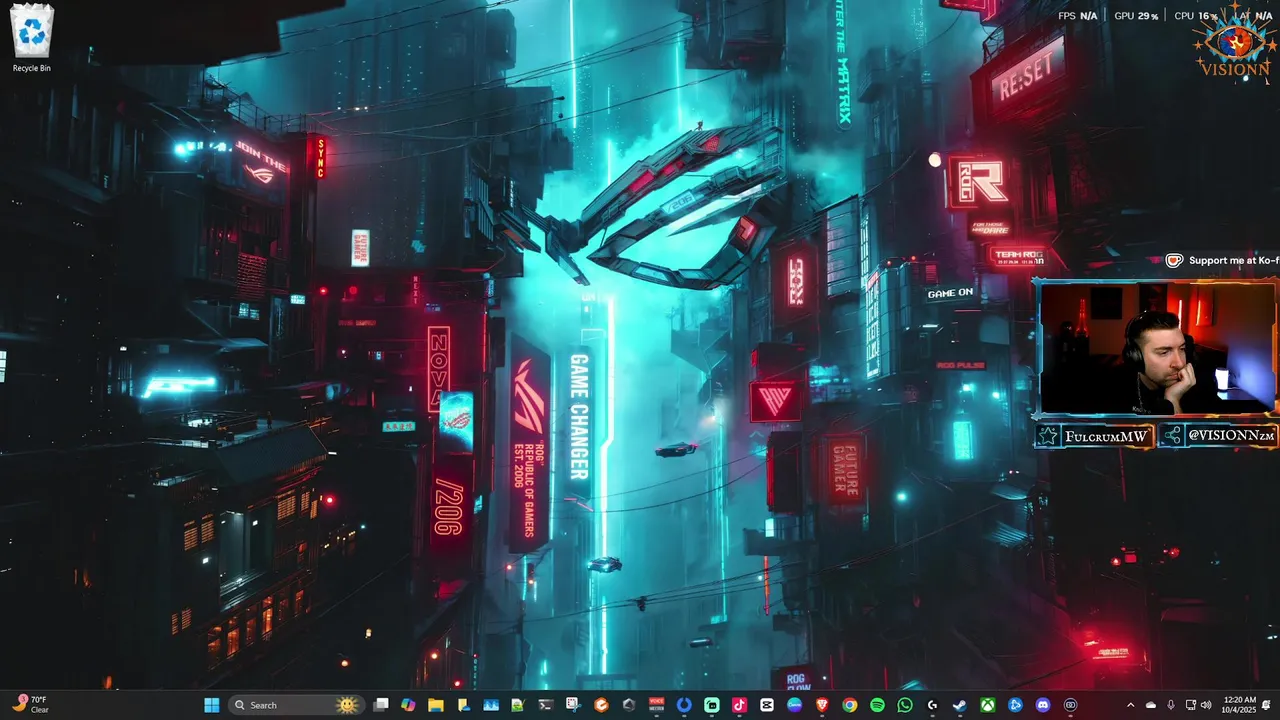Open the weather widget showing 70°F Clear

click(30, 705)
